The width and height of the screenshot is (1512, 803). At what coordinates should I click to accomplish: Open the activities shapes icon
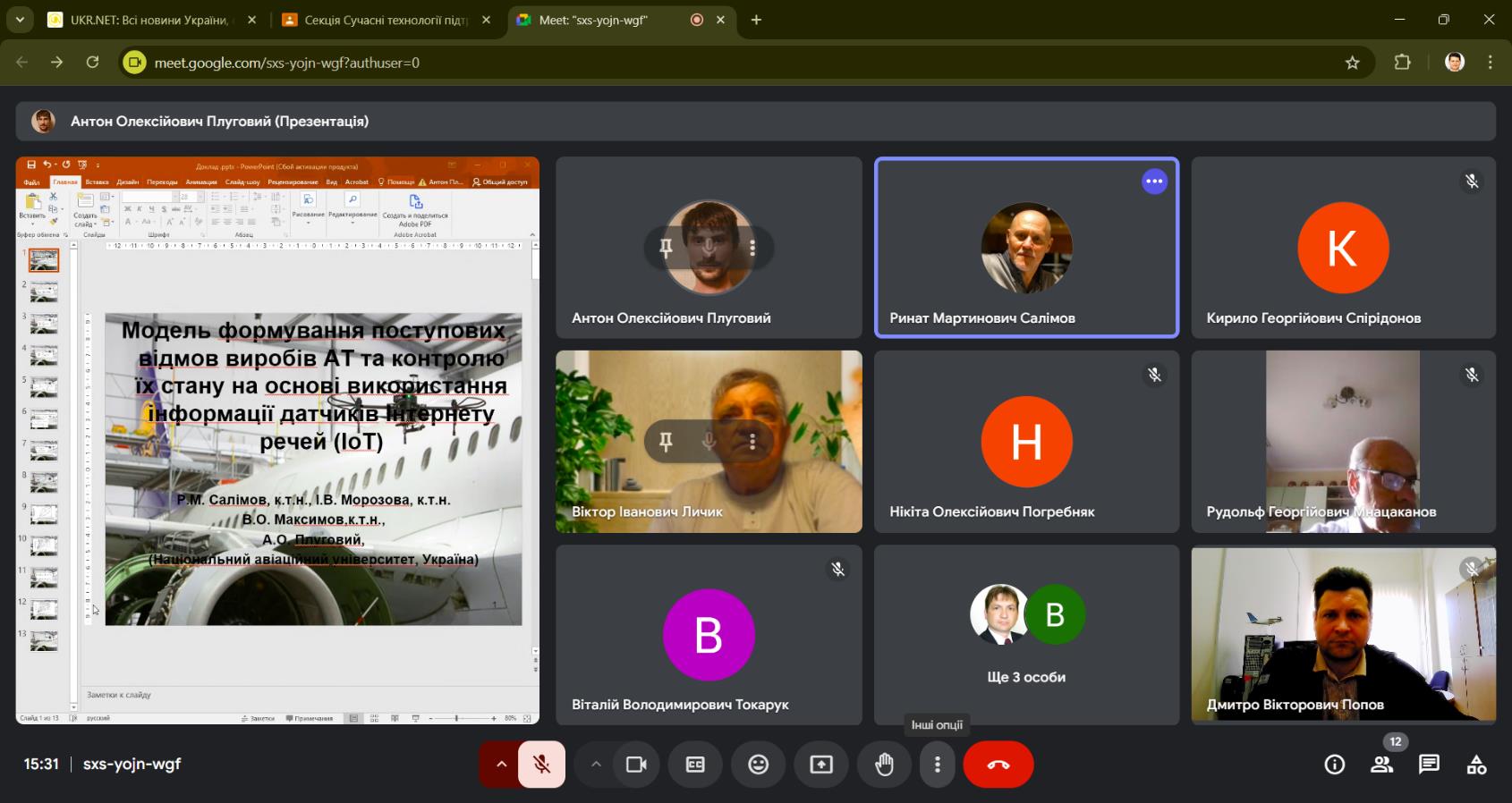point(1476,765)
